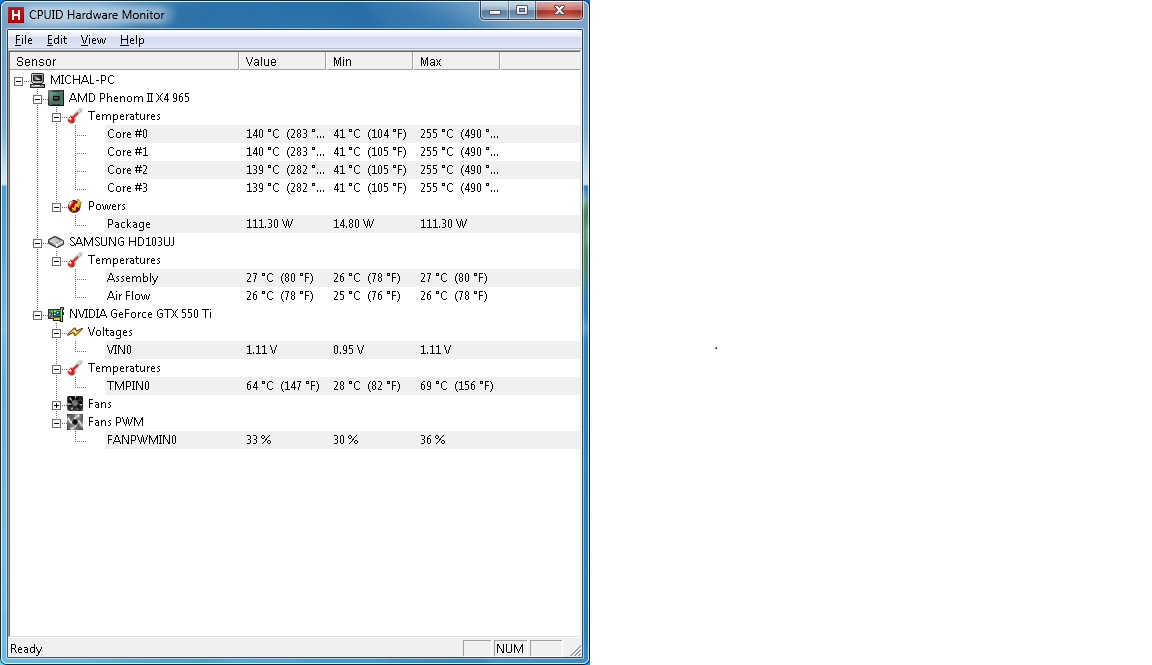Viewport: 1152px width, 665px height.
Task: Click the Fans PWM node icon
Action: click(x=75, y=422)
